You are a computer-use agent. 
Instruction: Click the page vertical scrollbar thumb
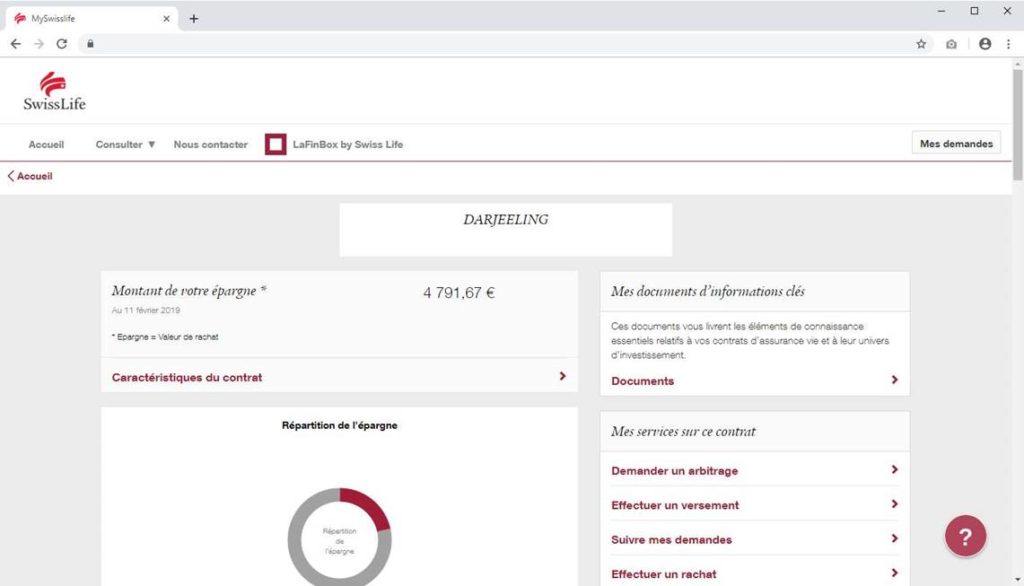[x=1017, y=124]
